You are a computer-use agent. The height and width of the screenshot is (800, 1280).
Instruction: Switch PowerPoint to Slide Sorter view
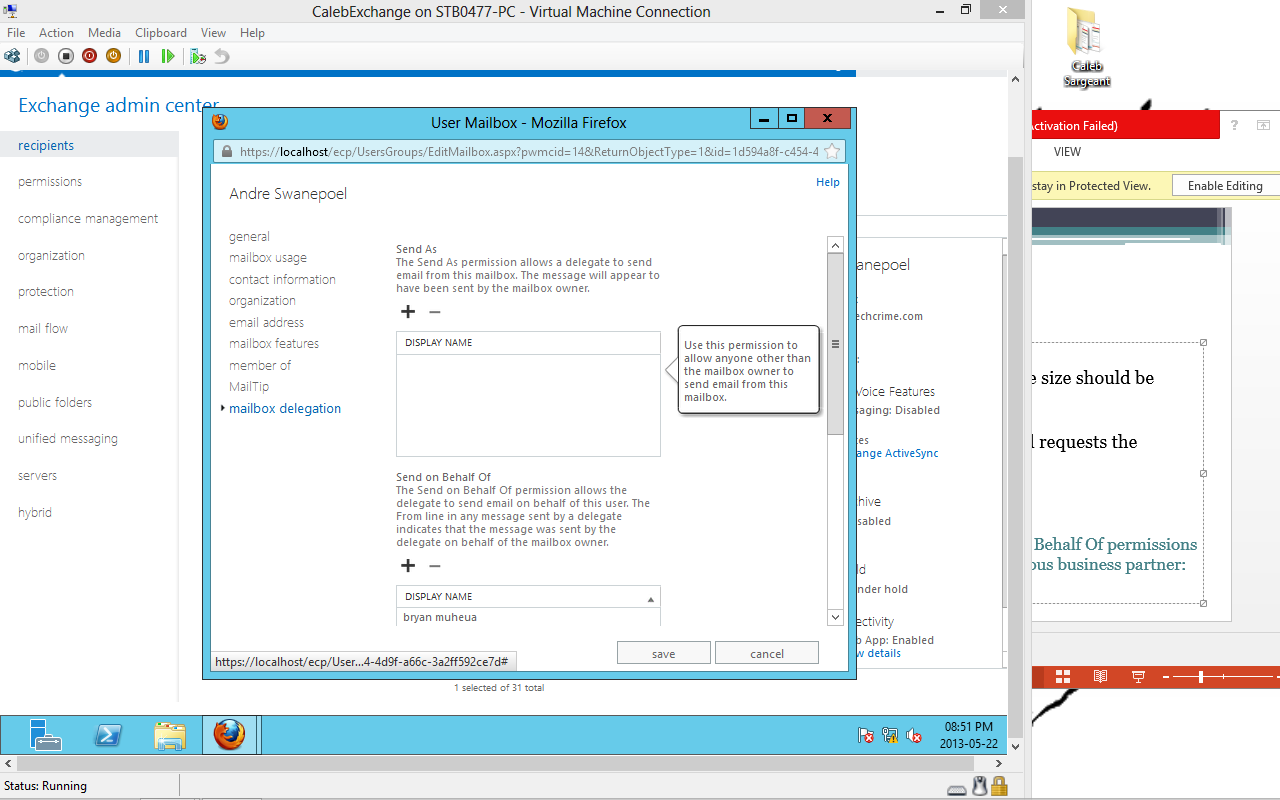coord(1062,677)
